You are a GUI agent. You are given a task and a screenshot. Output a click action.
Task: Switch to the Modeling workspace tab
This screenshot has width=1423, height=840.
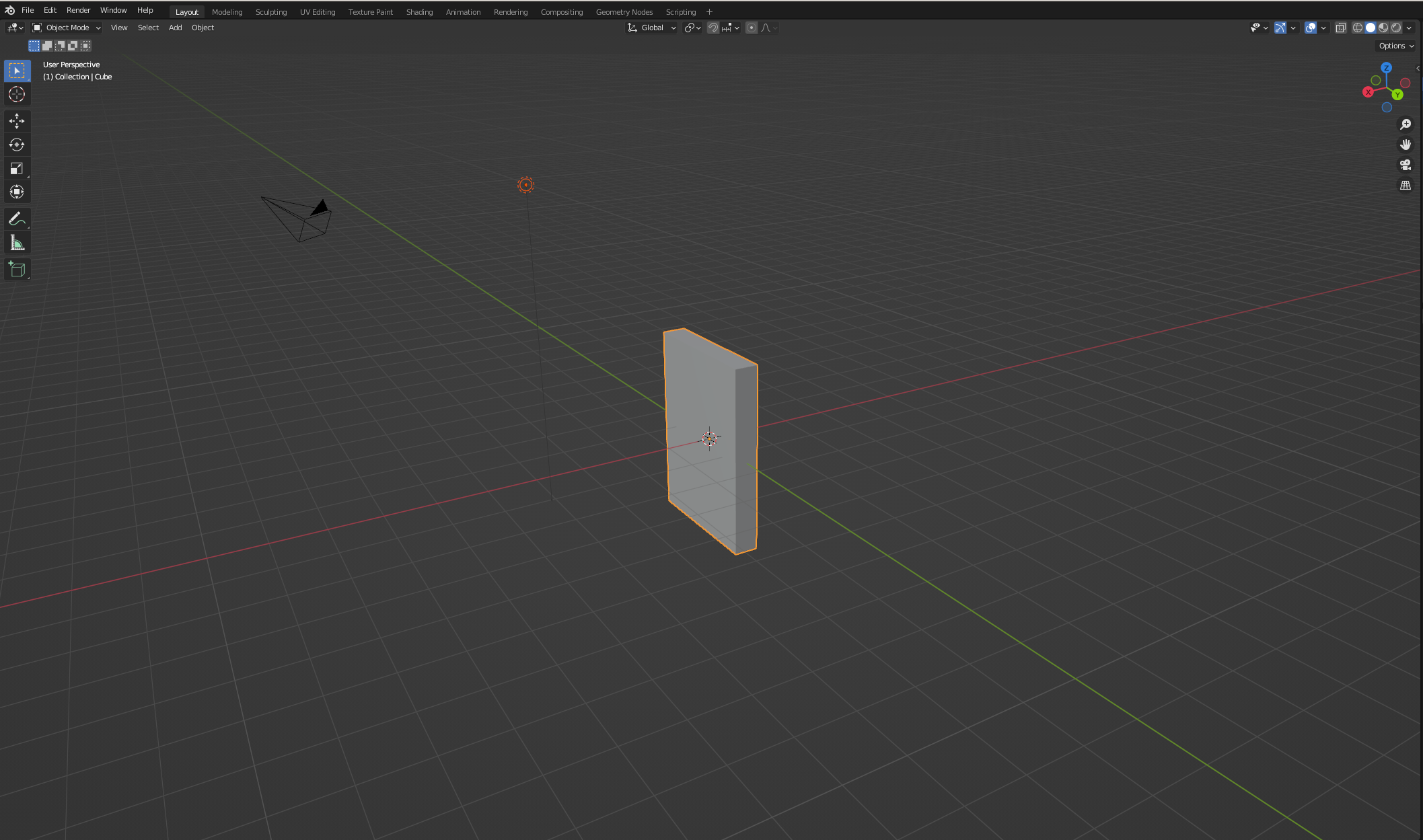pos(227,12)
